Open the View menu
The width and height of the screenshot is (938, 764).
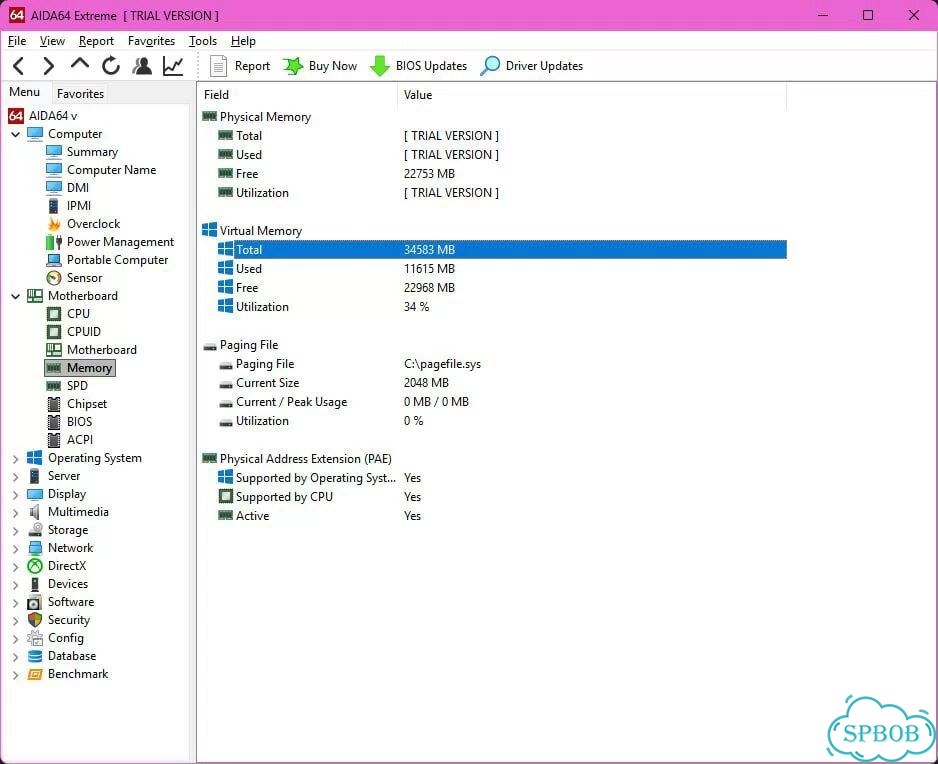[x=52, y=41]
